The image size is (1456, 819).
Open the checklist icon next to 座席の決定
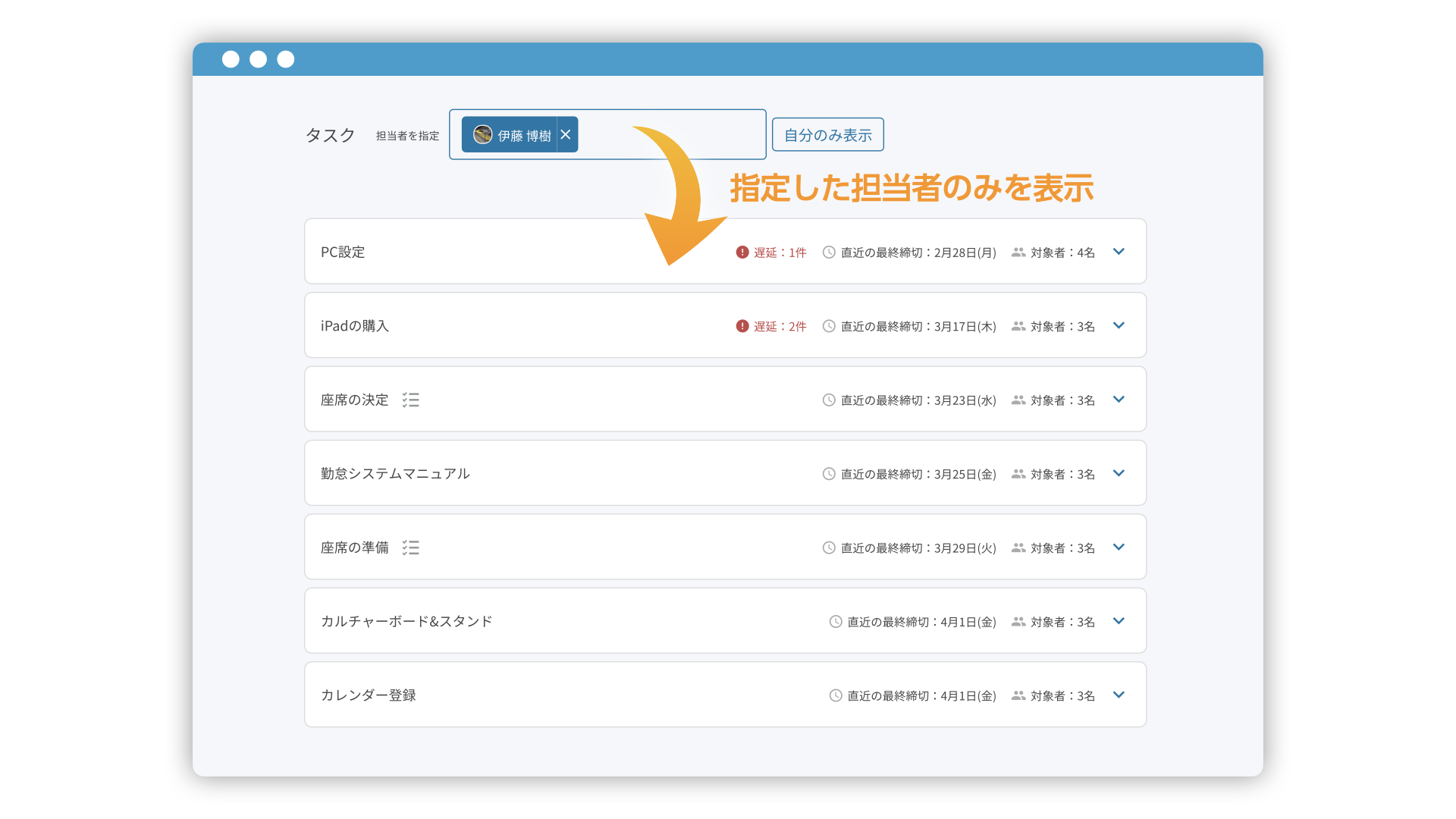[x=411, y=400]
